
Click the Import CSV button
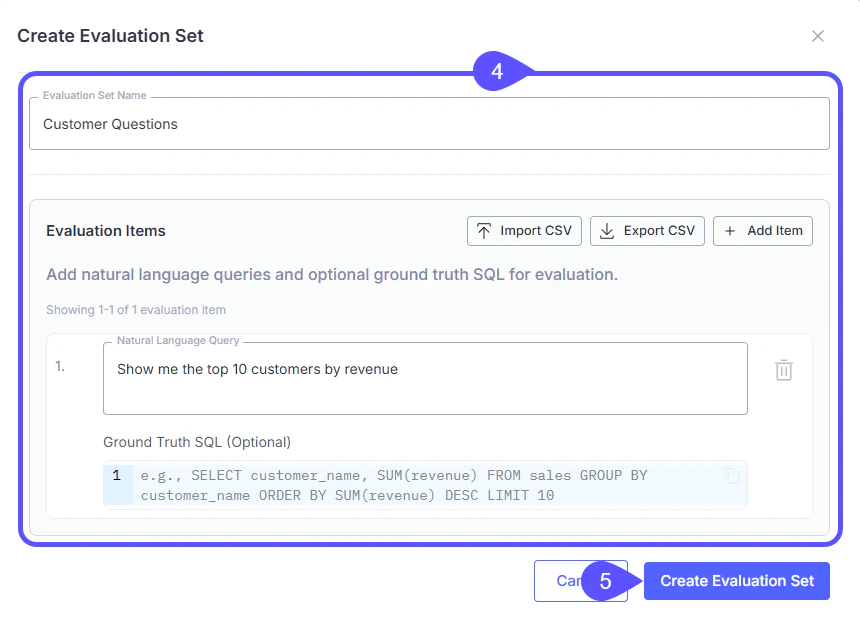(x=524, y=231)
